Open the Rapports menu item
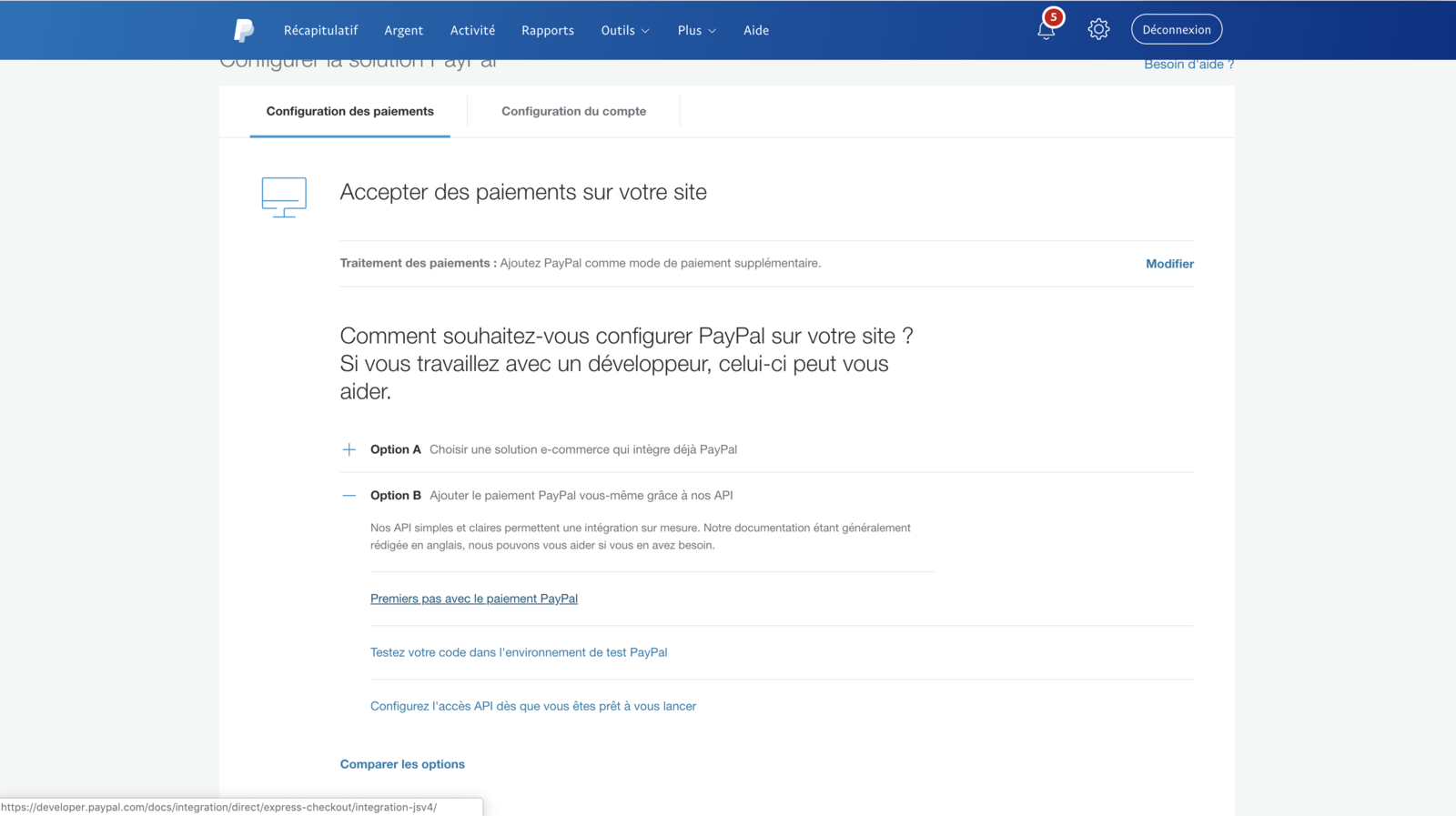This screenshot has height=816, width=1456. coord(548,30)
